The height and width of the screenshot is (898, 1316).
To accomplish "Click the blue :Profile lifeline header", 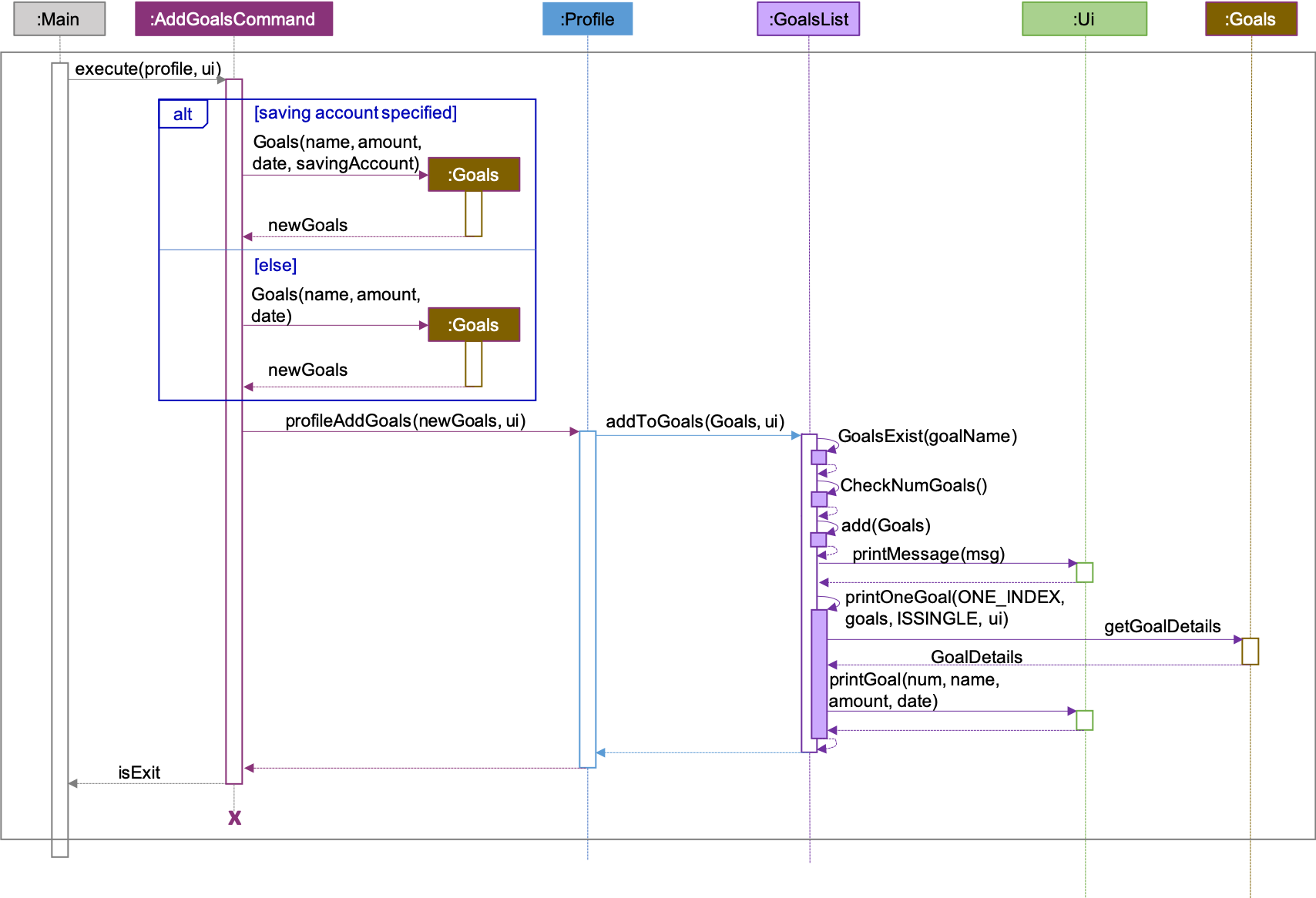I will [587, 19].
